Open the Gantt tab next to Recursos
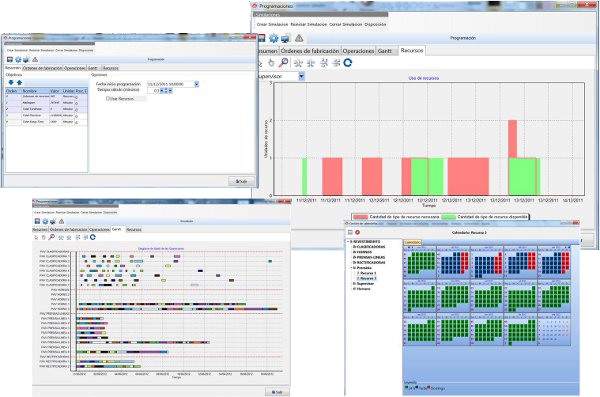The height and width of the screenshot is (397, 600). tap(385, 51)
